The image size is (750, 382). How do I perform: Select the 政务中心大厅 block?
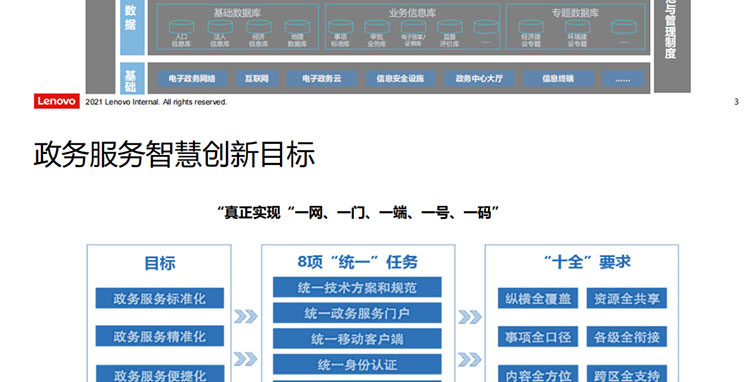click(479, 78)
